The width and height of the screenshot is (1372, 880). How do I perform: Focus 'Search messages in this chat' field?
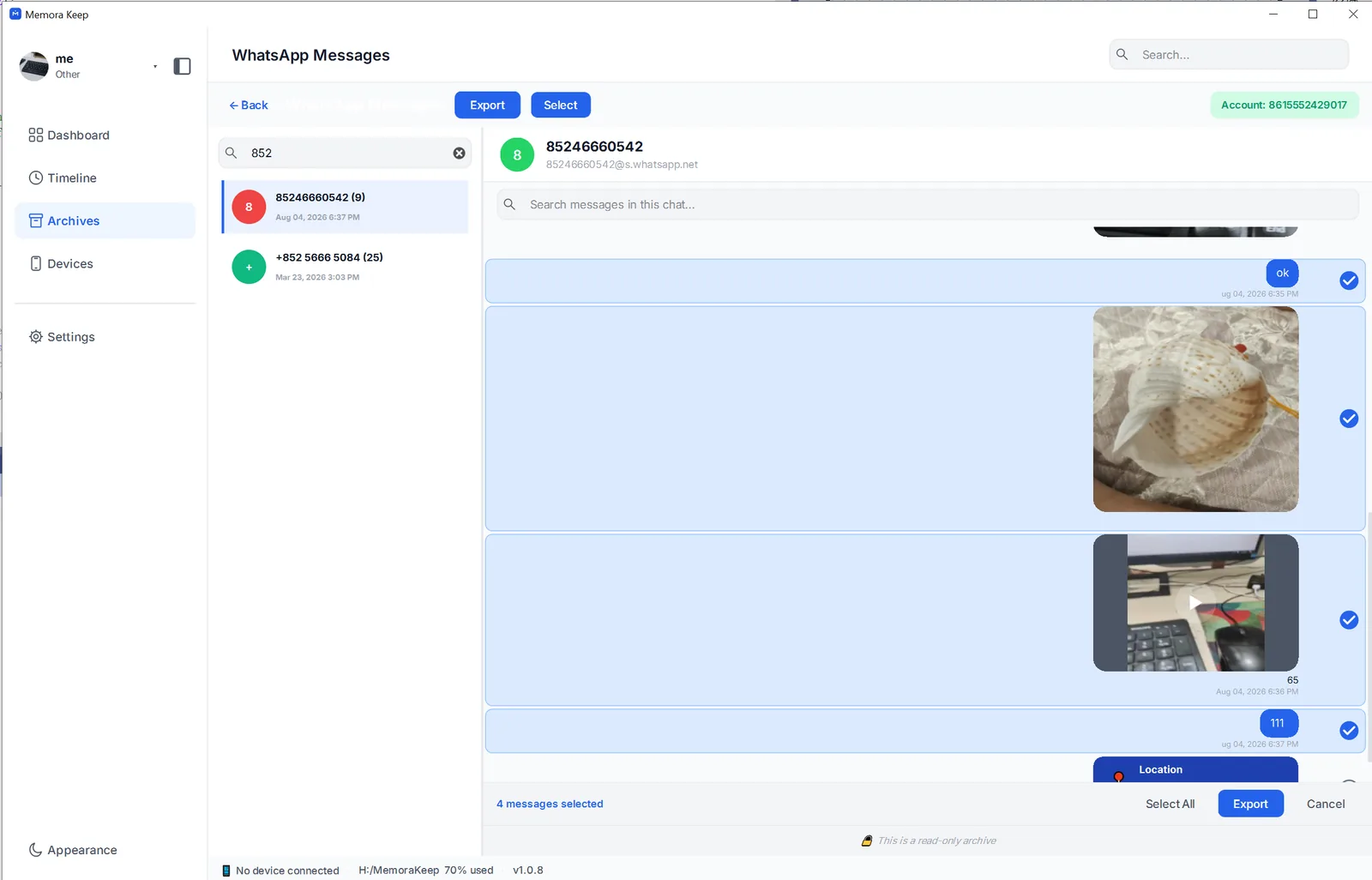(928, 204)
